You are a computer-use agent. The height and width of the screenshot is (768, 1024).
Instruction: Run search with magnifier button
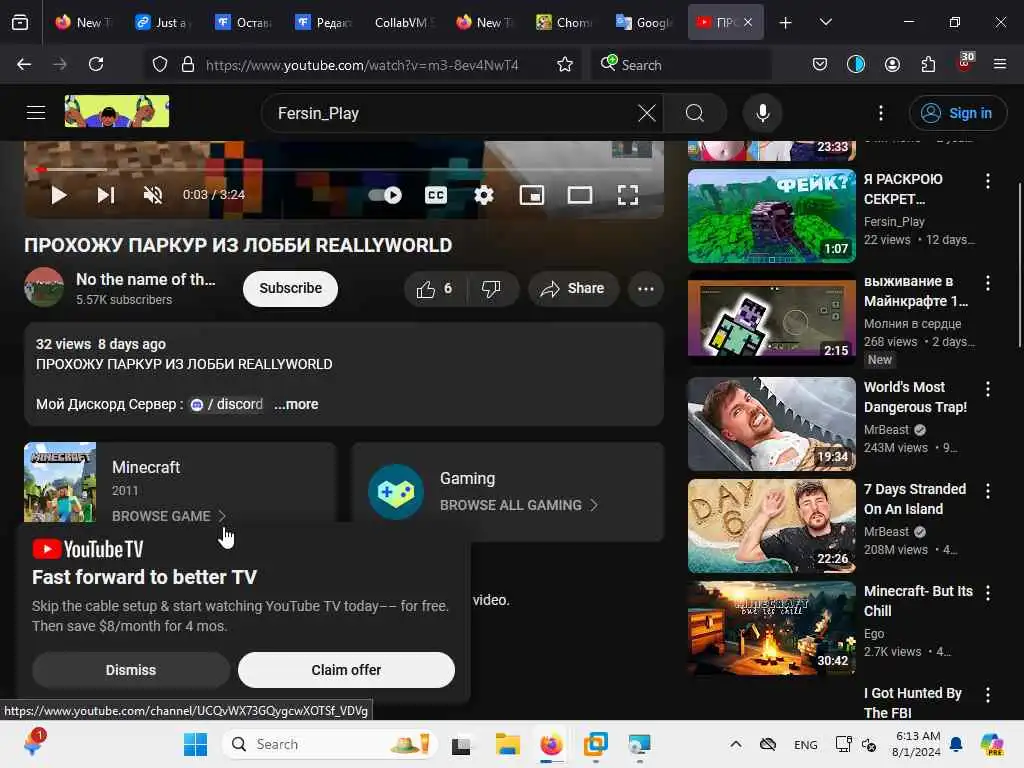pos(695,113)
